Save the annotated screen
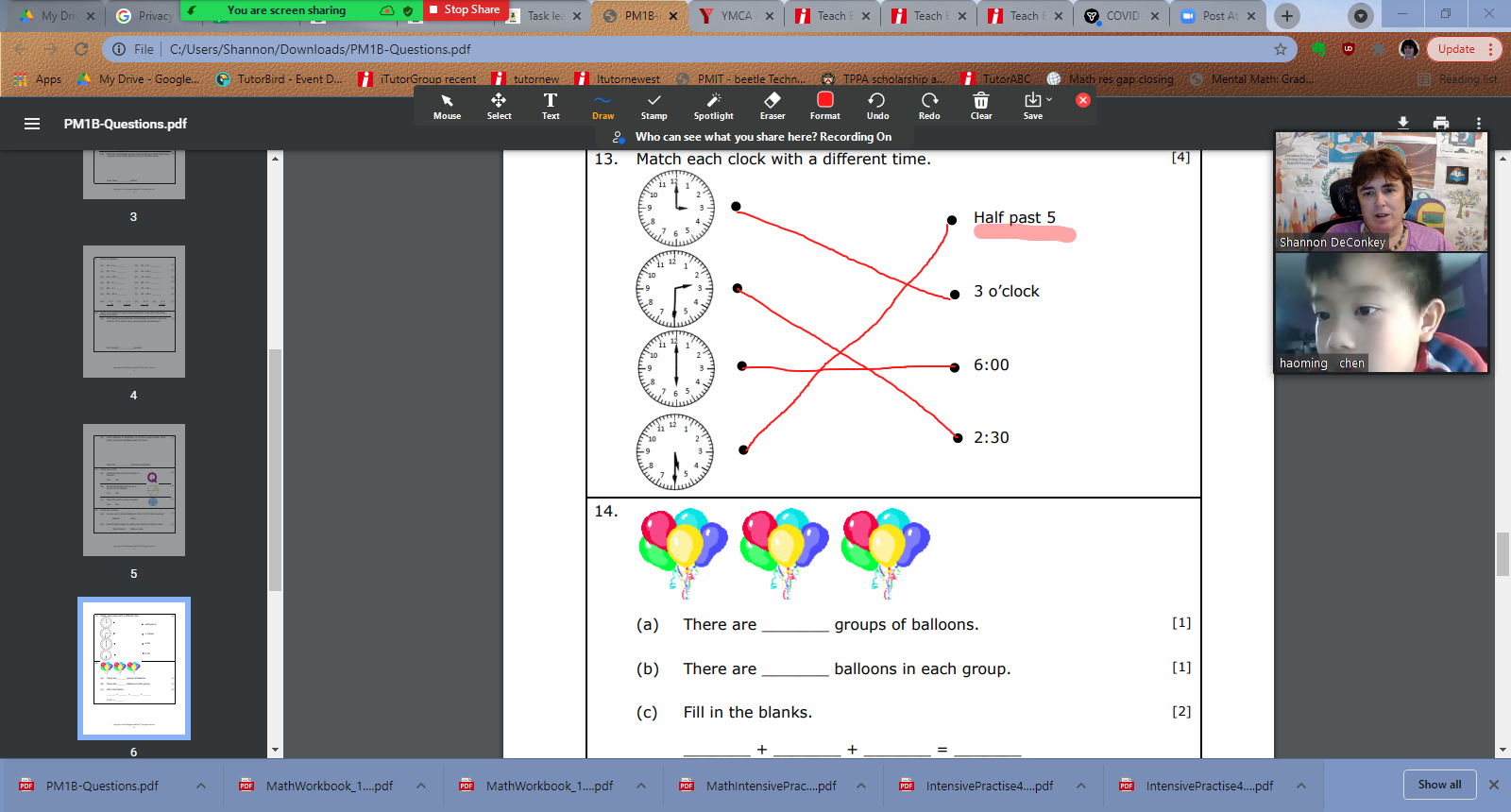This screenshot has height=812, width=1511. point(1032,107)
